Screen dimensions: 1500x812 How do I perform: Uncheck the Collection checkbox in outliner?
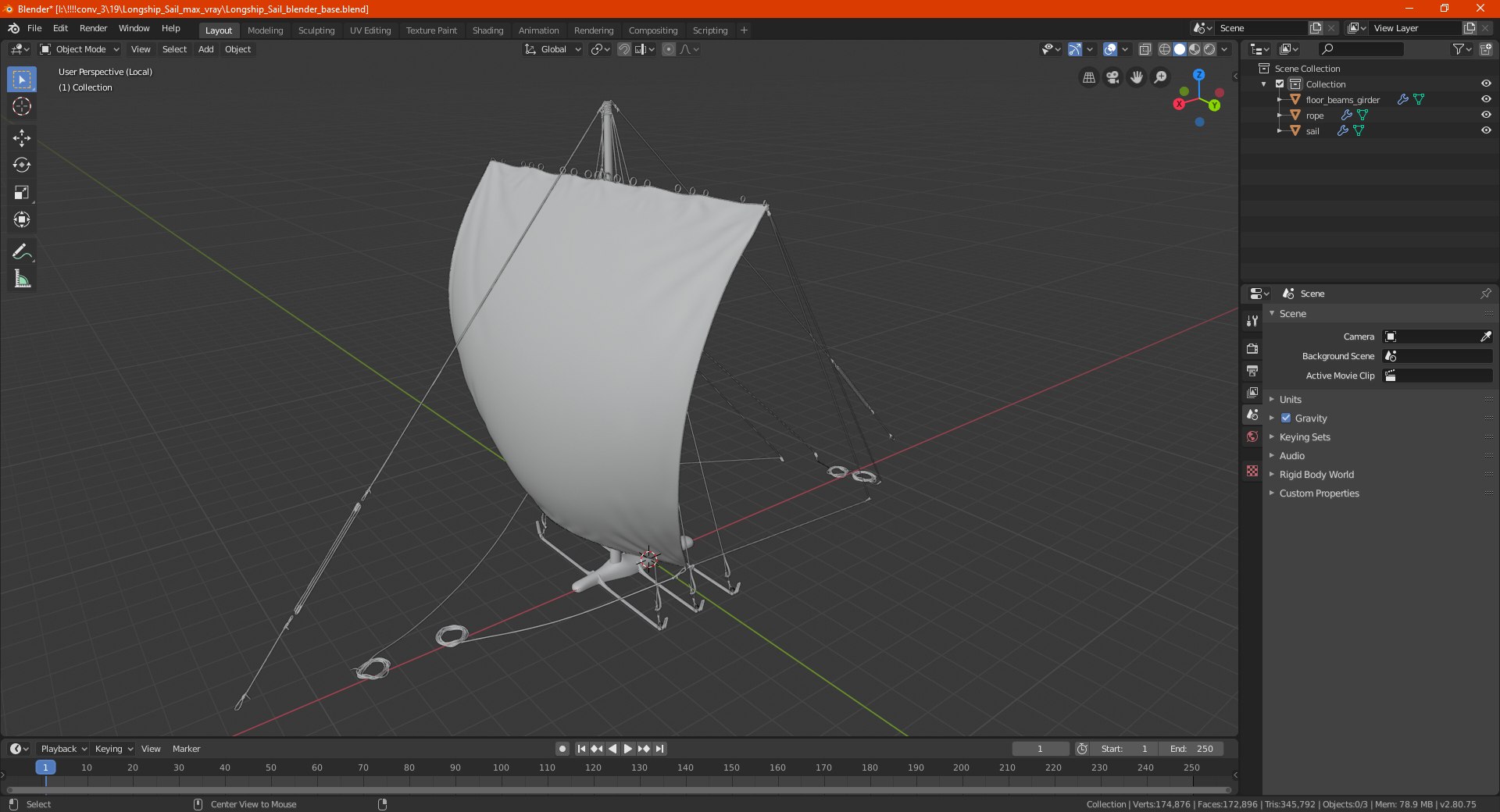click(x=1280, y=84)
